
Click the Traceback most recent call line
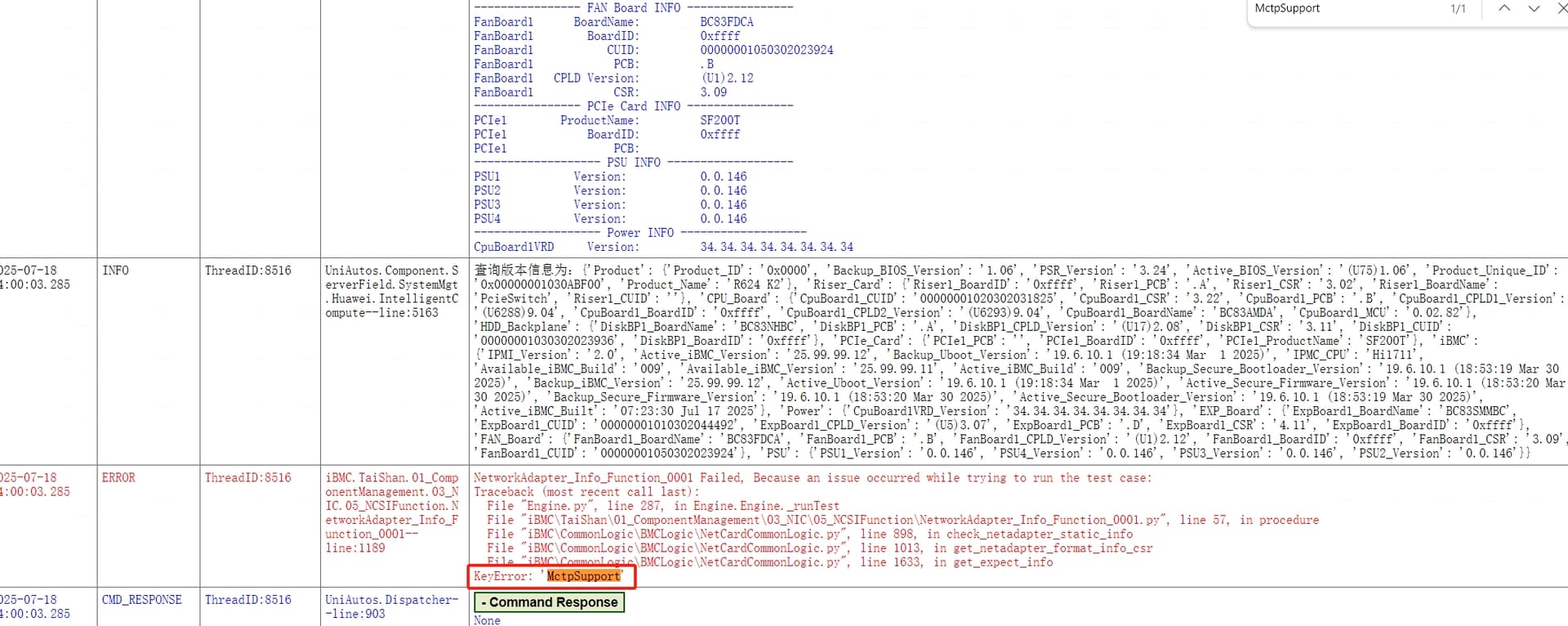click(586, 492)
